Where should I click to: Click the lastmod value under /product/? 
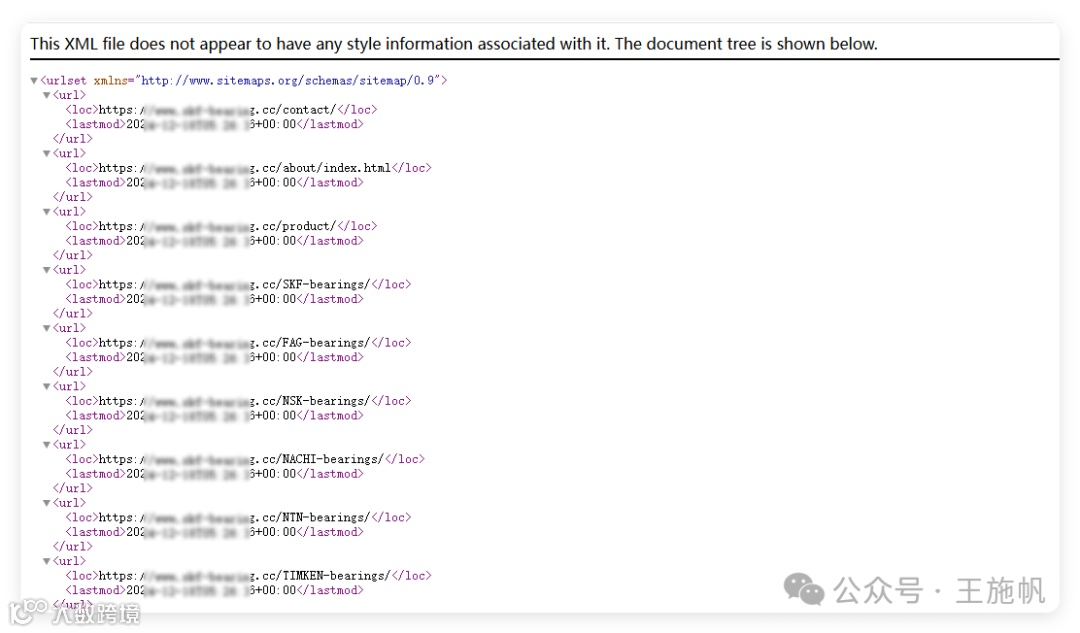pyautogui.click(x=211, y=241)
